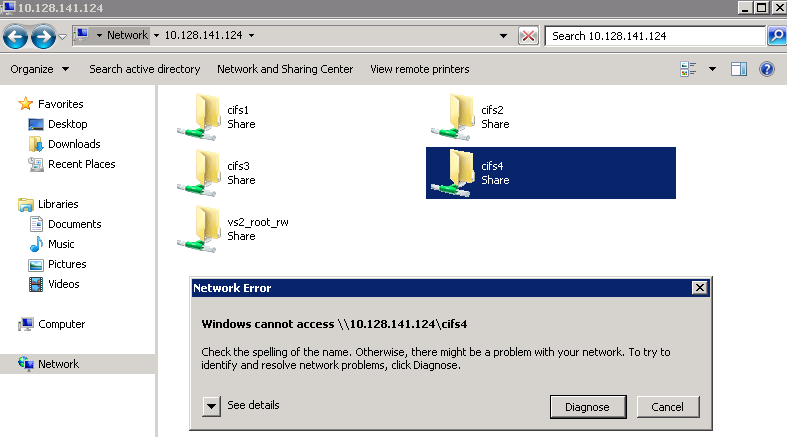The width and height of the screenshot is (787, 437).
Task: Click the stop/cancel red X in address bar
Action: [528, 36]
